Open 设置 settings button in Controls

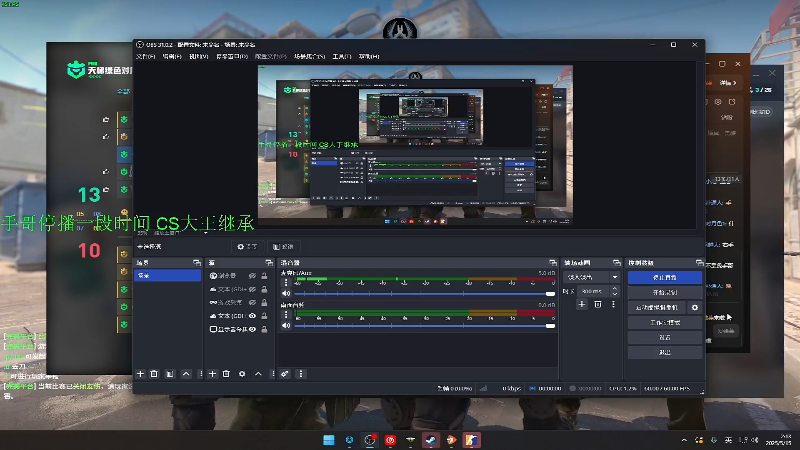pyautogui.click(x=665, y=337)
